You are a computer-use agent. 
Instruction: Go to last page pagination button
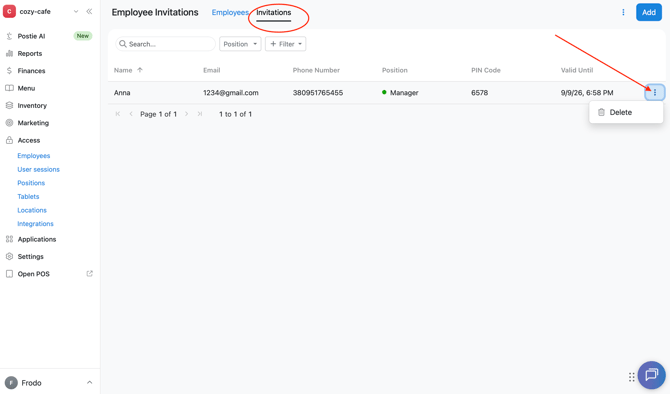(x=200, y=114)
